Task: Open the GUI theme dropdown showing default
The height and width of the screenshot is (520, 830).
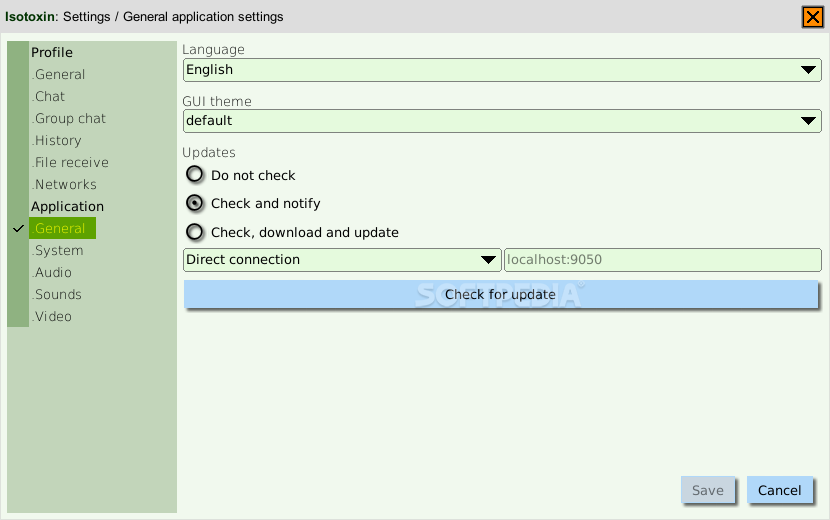Action: (502, 121)
